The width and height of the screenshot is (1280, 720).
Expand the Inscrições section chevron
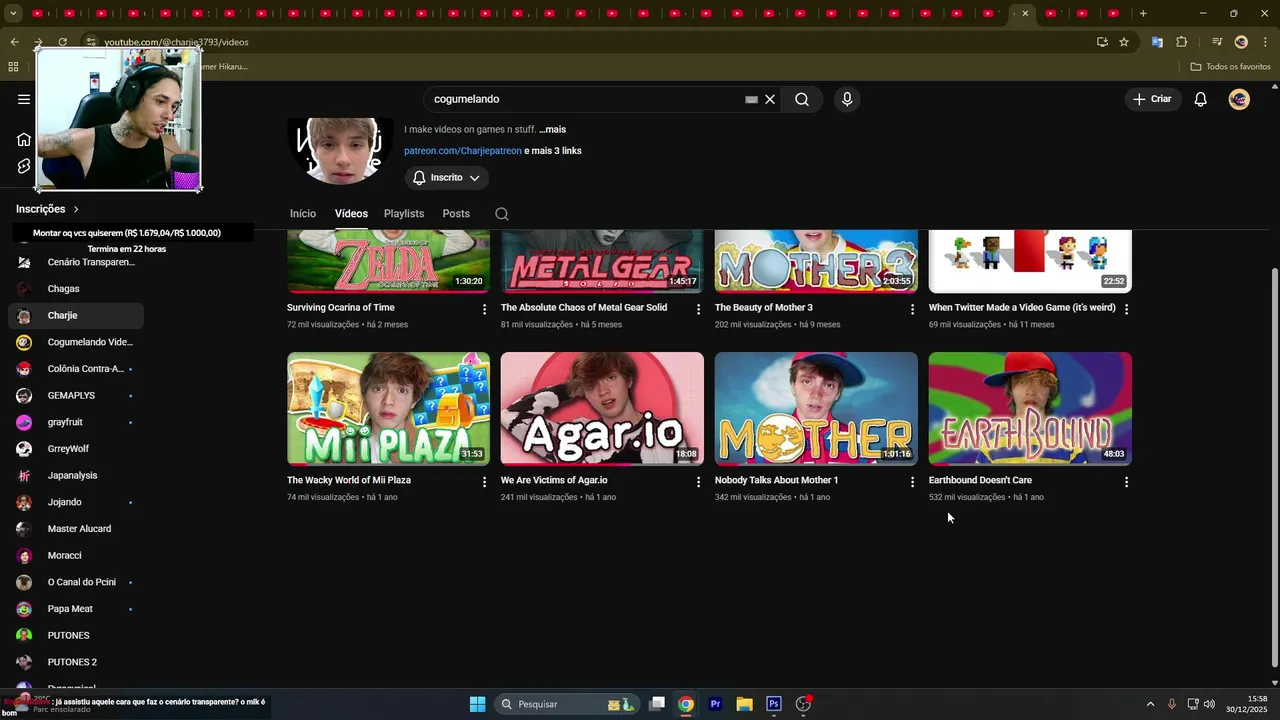coord(76,209)
